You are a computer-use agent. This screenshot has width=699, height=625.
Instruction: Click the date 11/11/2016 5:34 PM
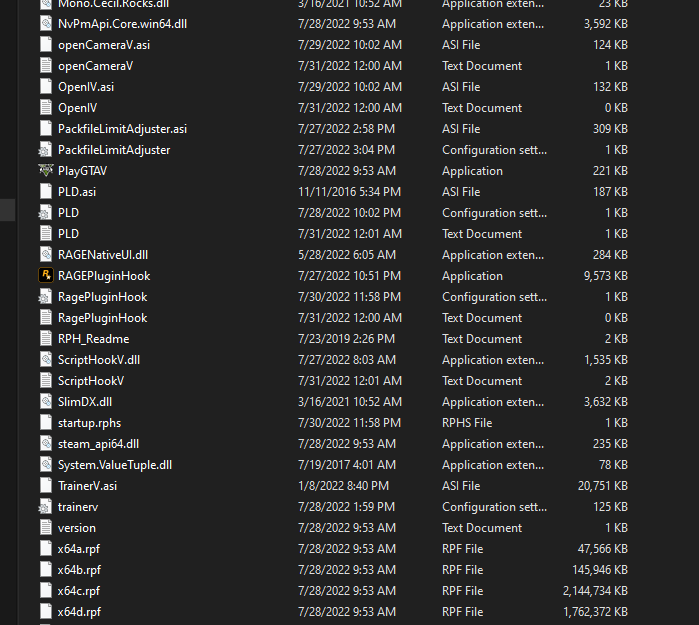tap(350, 192)
